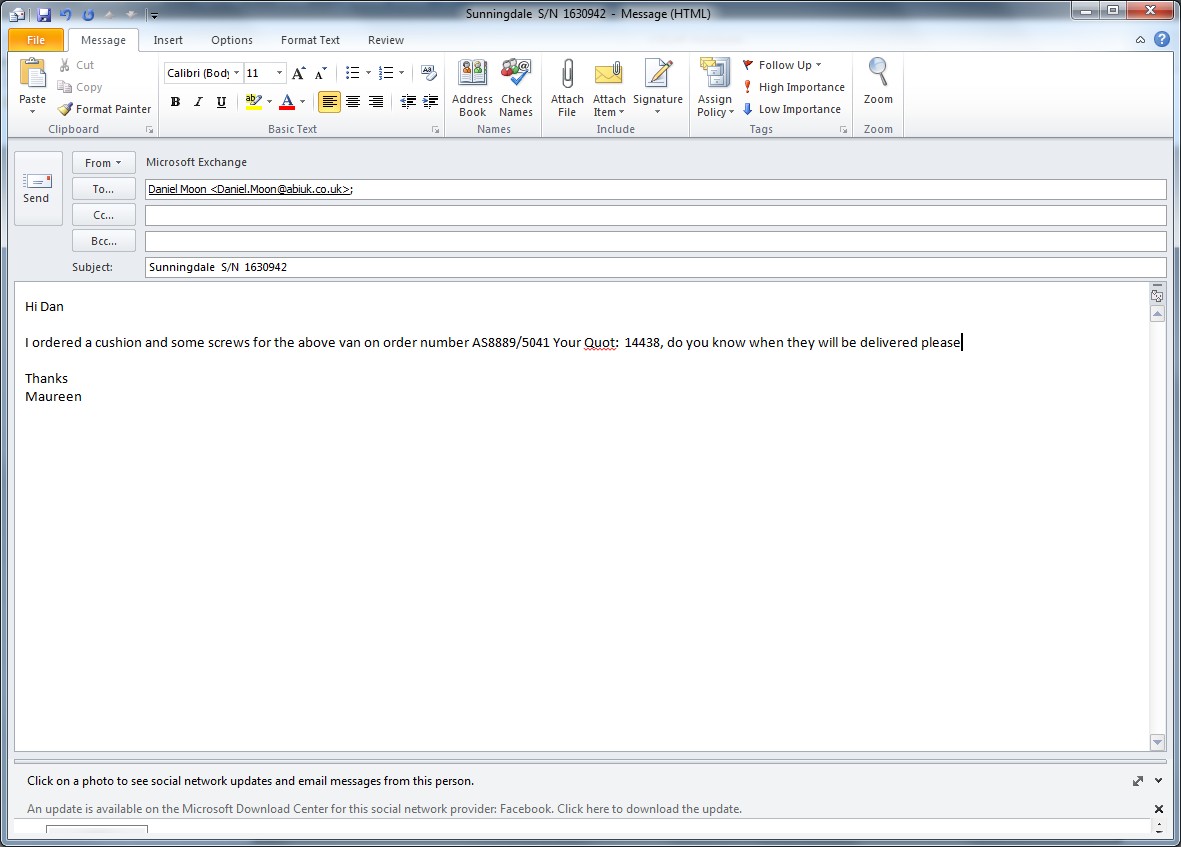Shrink font size with the small A

[321, 73]
